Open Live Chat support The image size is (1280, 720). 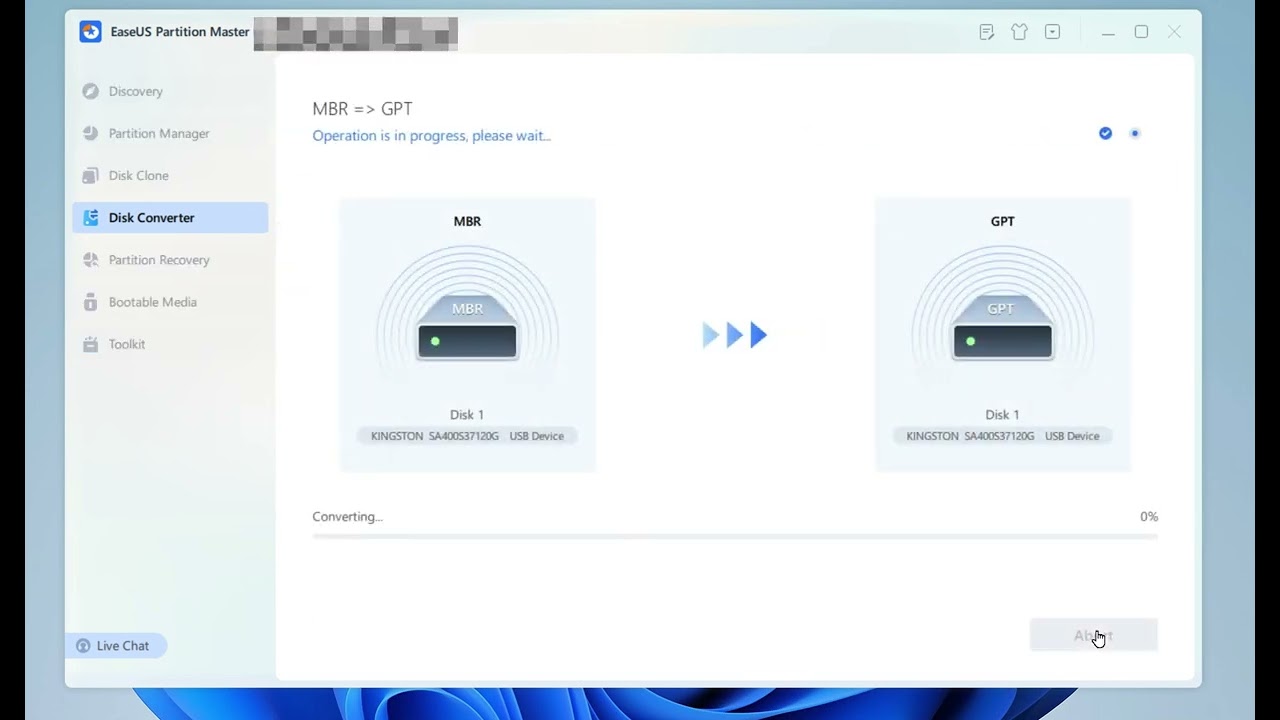pos(115,646)
